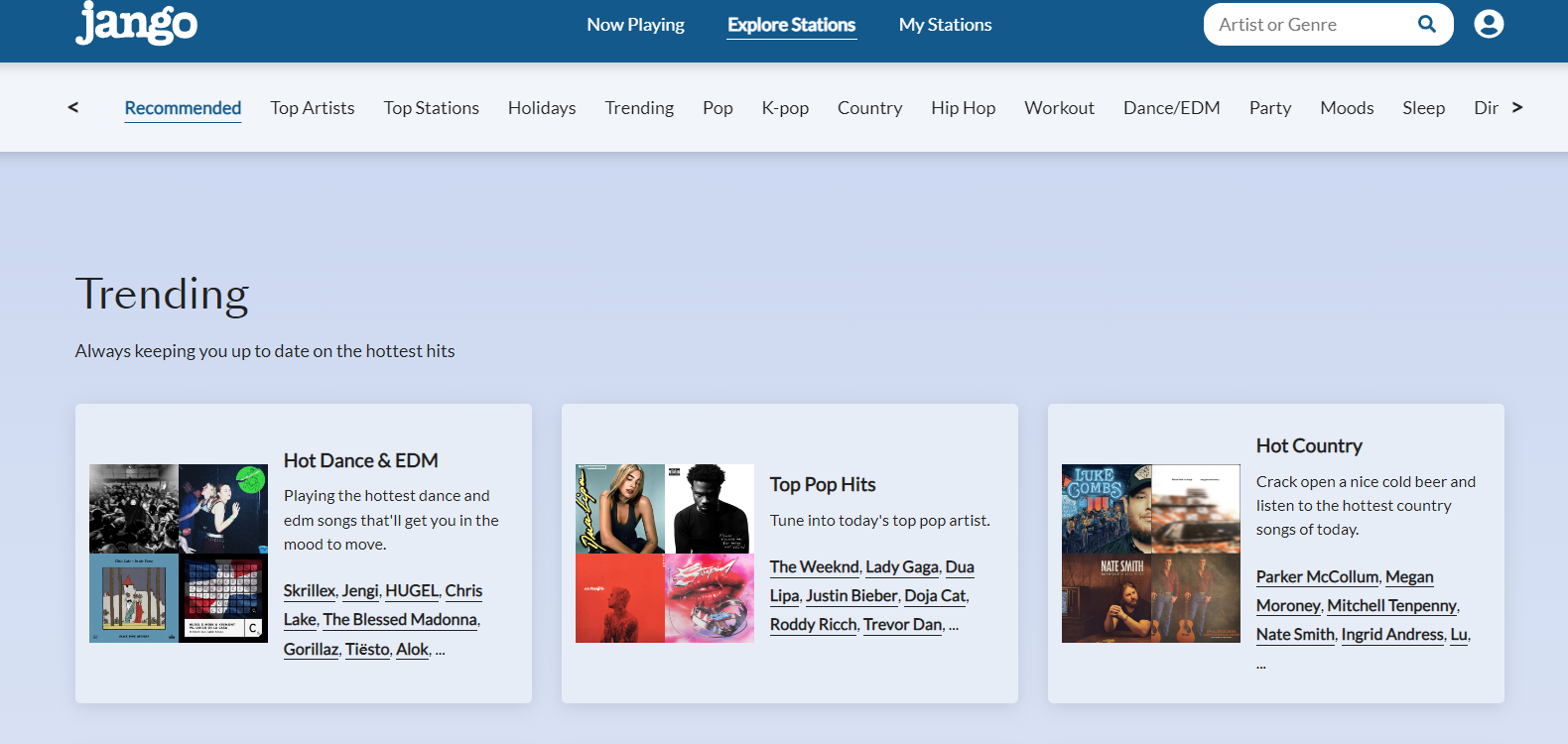
Task: Click the Chris Lake artist link
Action: pos(463,591)
